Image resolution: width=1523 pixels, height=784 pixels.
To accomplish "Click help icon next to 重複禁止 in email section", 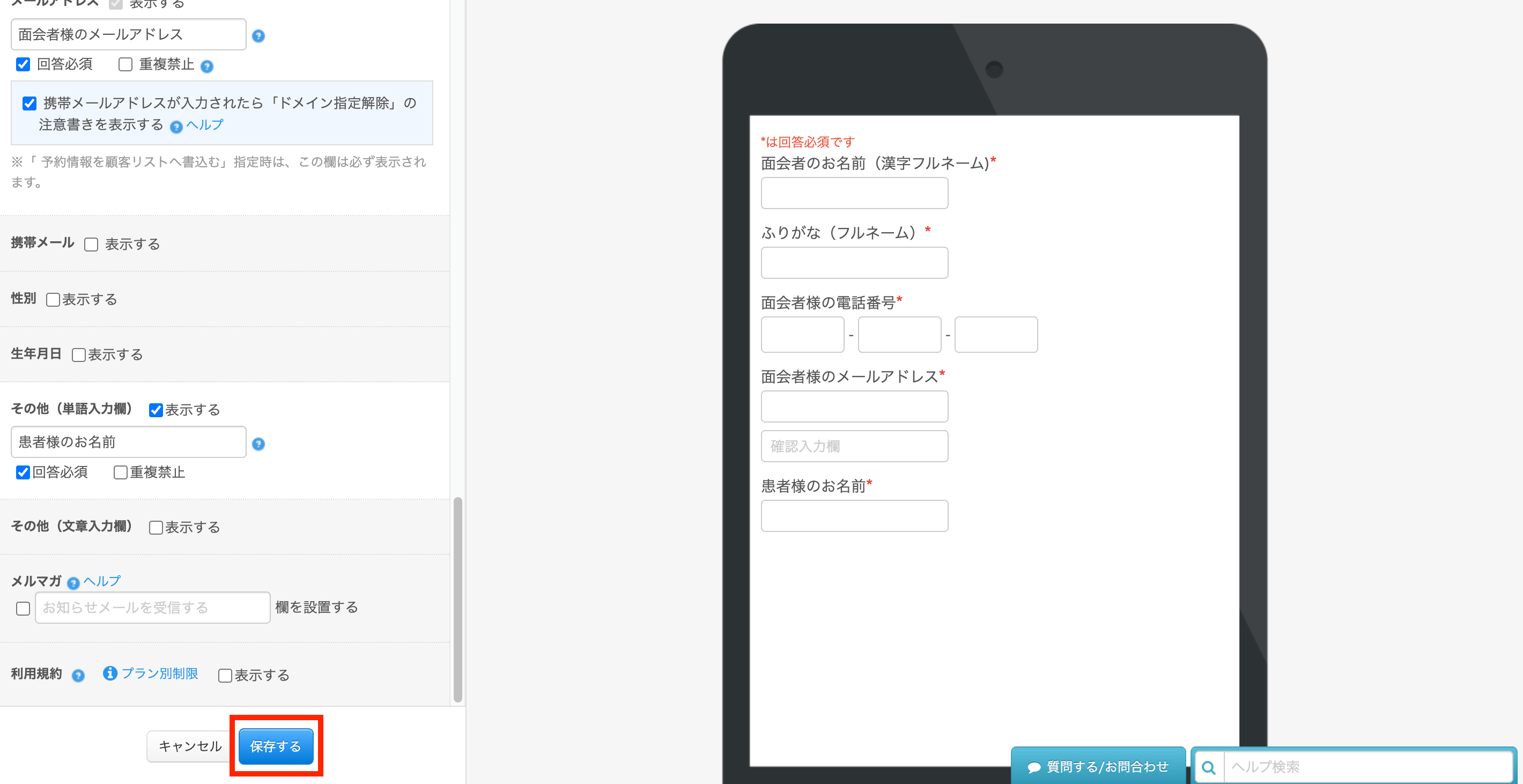I will pos(206,66).
